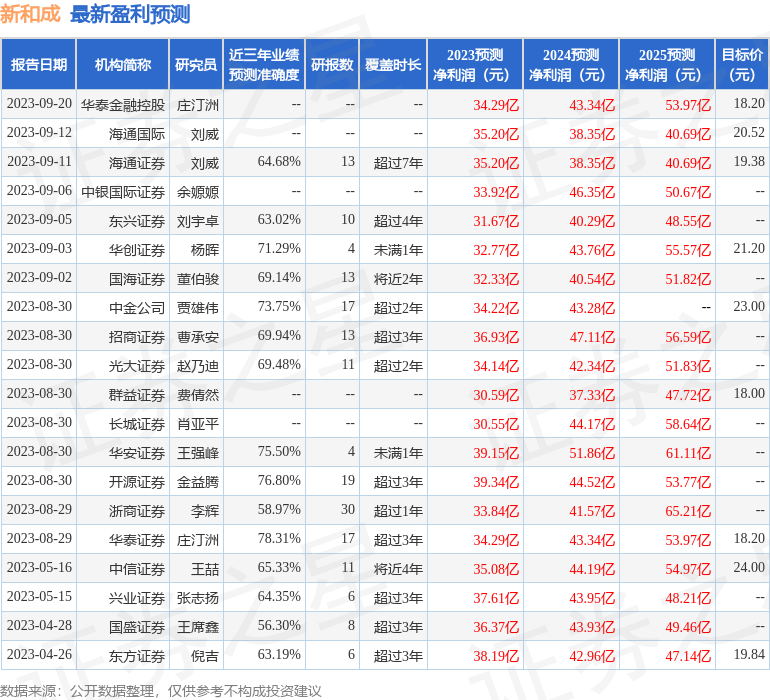Click the 2023预测净利润 column header
The width and height of the screenshot is (770, 700).
[x=475, y=64]
